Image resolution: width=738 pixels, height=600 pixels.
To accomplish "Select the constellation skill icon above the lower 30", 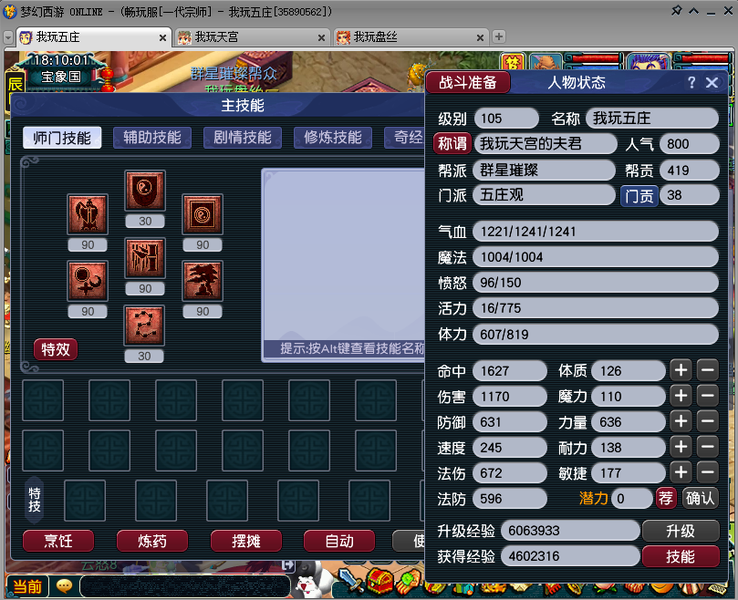I will [x=144, y=325].
